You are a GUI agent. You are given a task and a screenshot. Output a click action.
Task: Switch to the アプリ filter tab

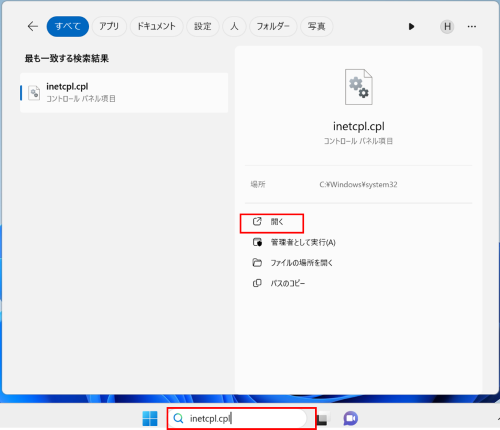point(109,26)
